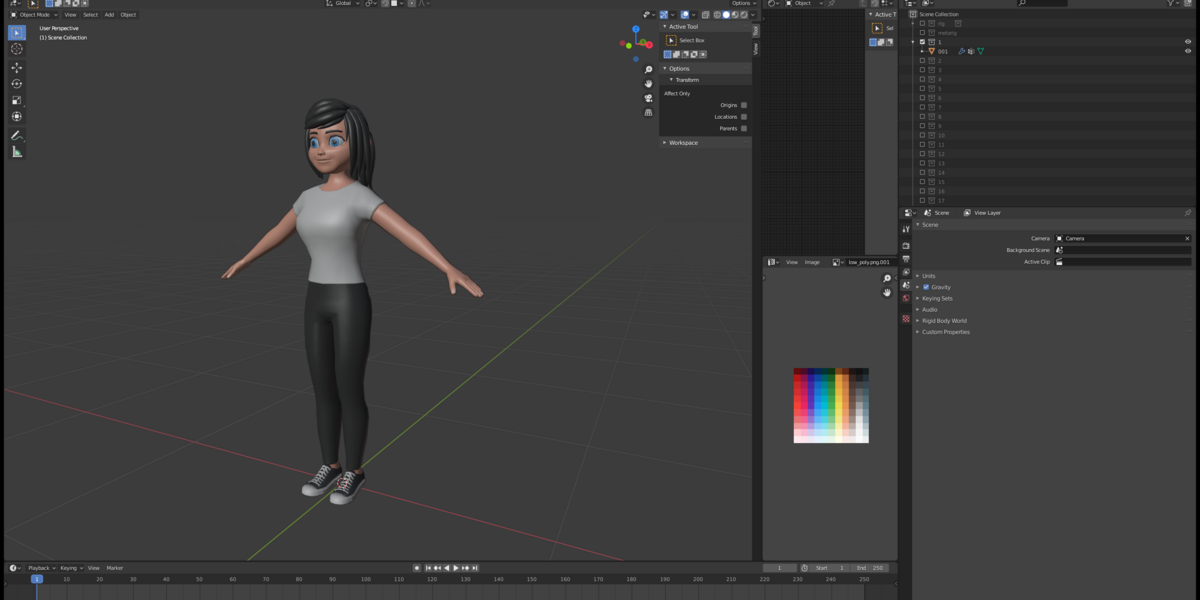The width and height of the screenshot is (1200, 600).
Task: Check collection 2 in the outliner
Action: click(922, 61)
